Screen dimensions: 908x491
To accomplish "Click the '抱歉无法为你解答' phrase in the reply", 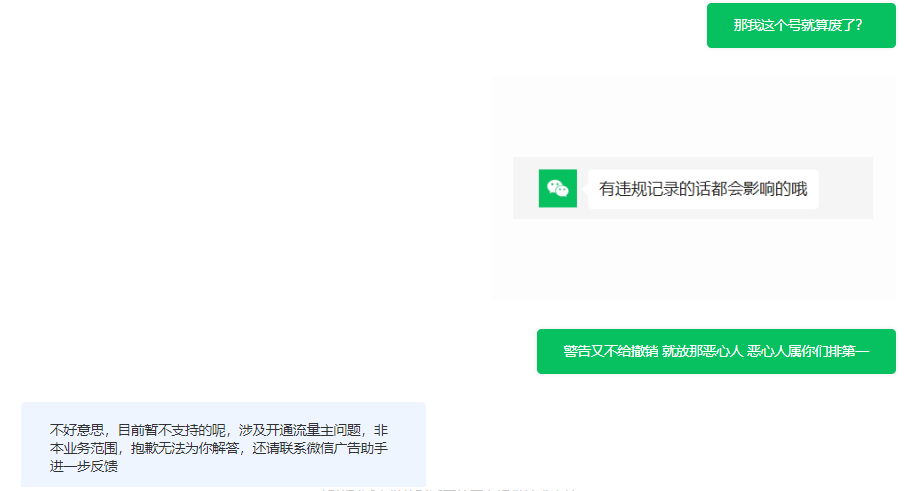I will (x=185, y=448).
